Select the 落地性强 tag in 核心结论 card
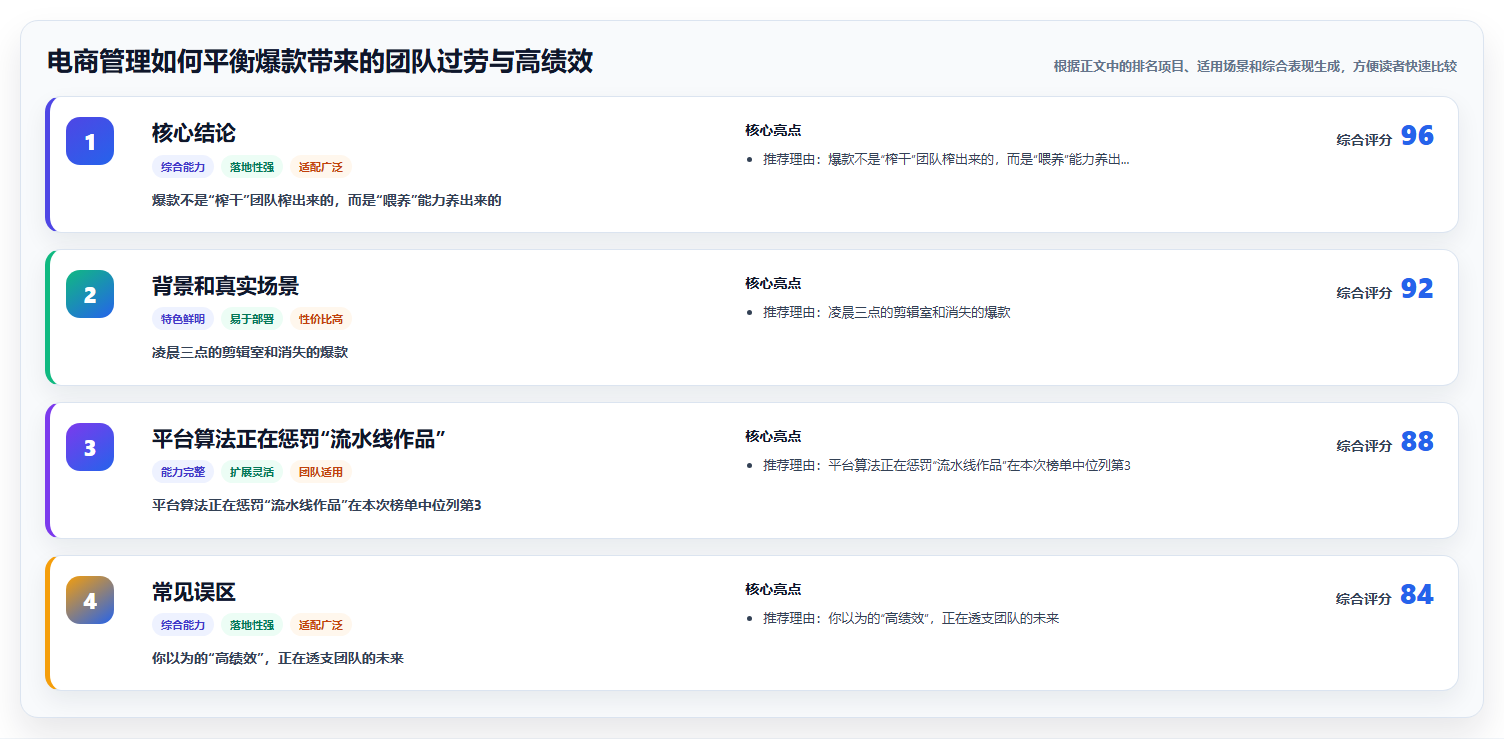Viewport: 1504px width, 739px height. click(x=252, y=167)
